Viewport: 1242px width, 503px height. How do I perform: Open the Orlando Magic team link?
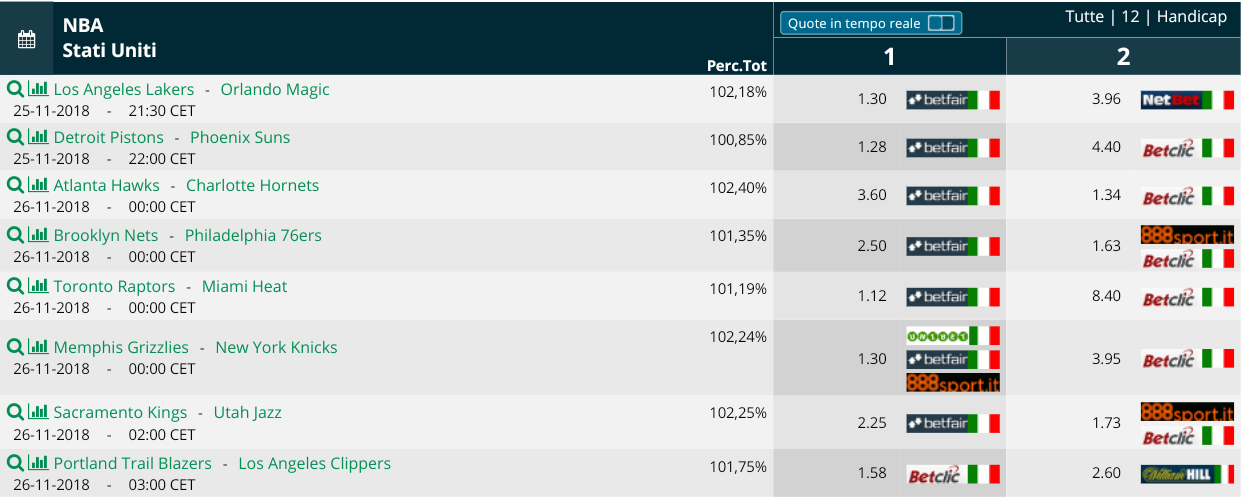[x=275, y=89]
